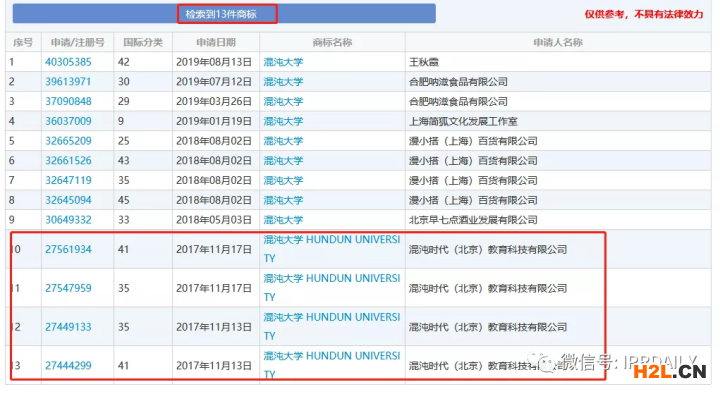Open 混沌大学 trademark name in row 1
The width and height of the screenshot is (720, 394).
point(283,62)
